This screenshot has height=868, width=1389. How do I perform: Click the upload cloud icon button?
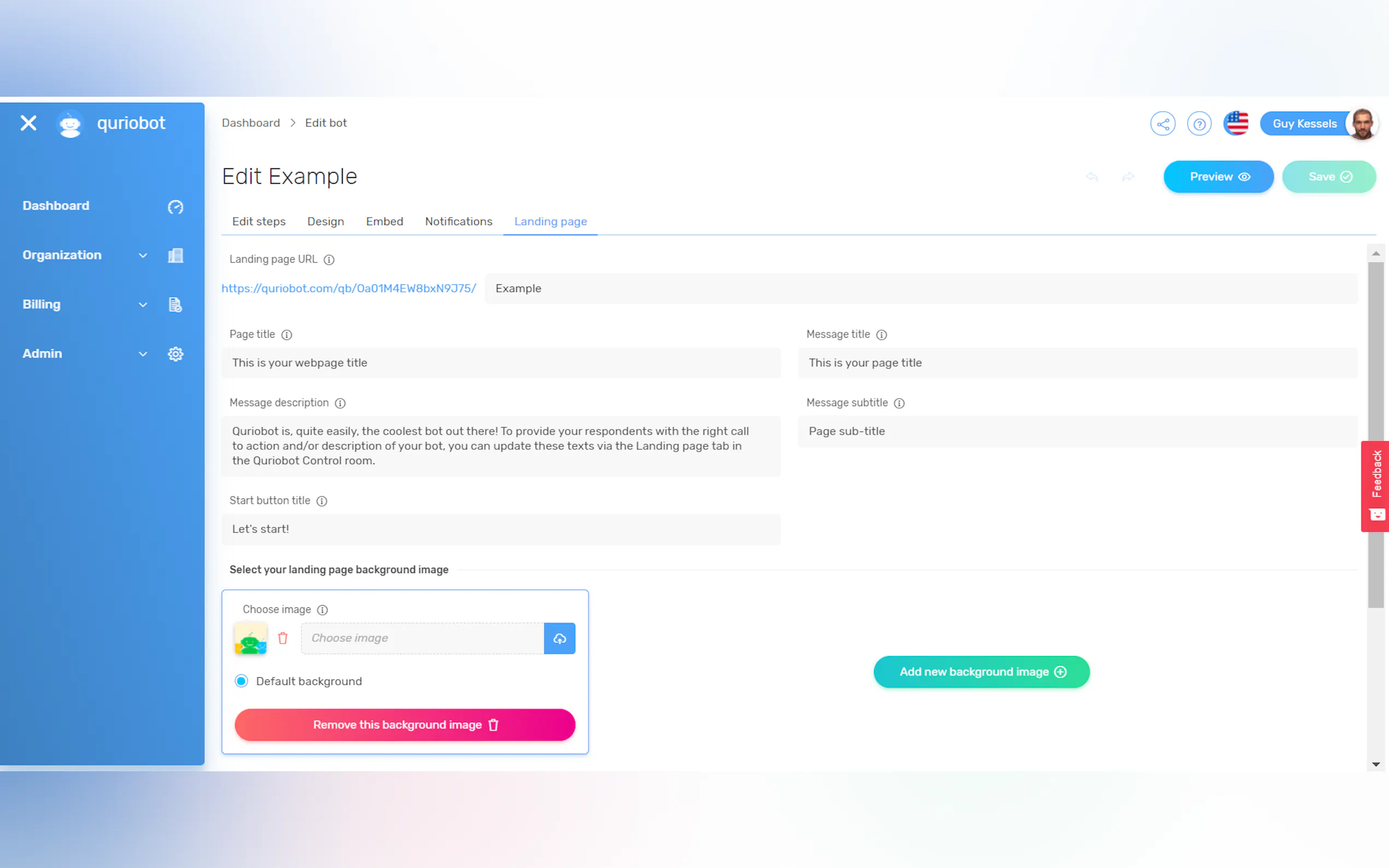point(559,638)
